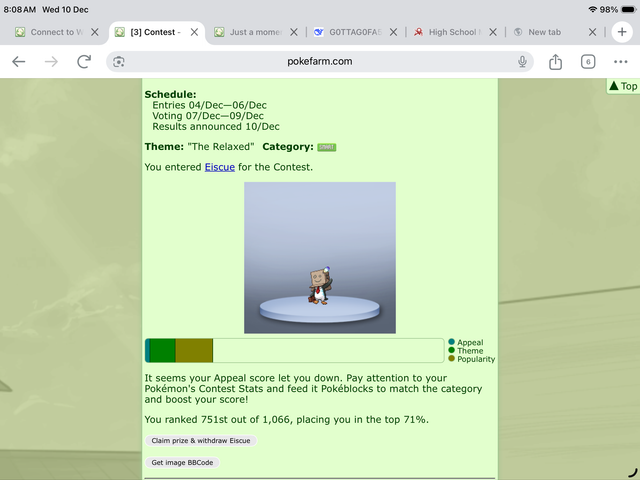Close the Connect to W tab

(95, 32)
